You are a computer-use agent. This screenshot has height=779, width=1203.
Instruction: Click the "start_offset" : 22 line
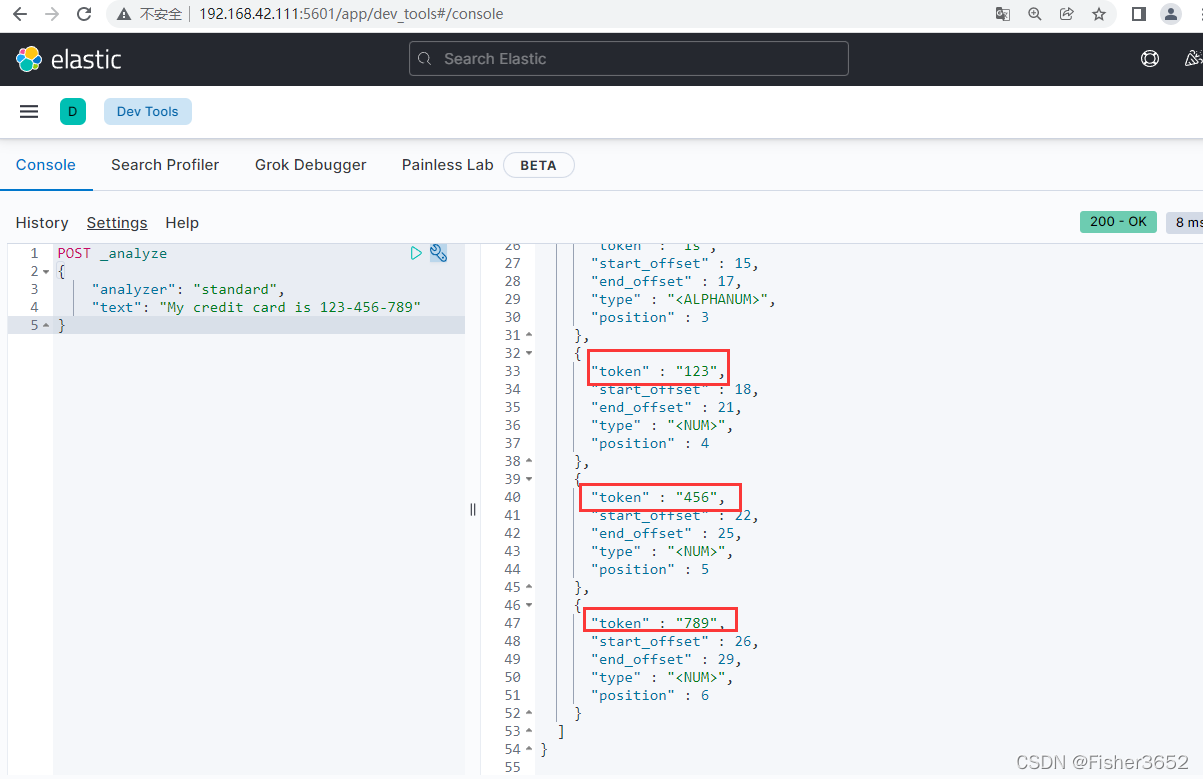point(674,515)
